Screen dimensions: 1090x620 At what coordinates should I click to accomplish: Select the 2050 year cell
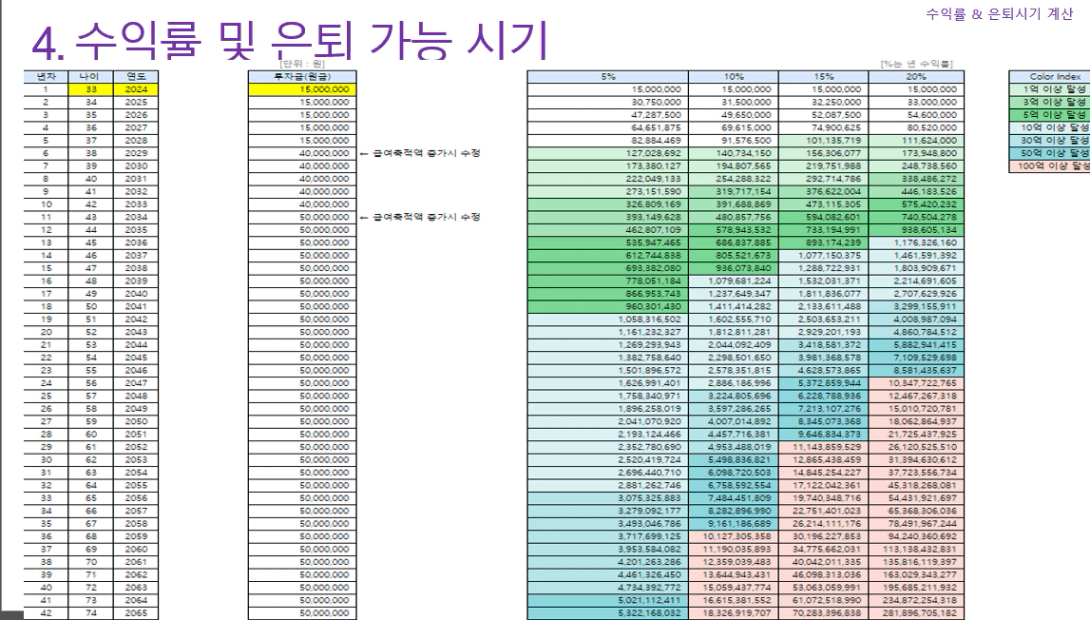pos(136,421)
